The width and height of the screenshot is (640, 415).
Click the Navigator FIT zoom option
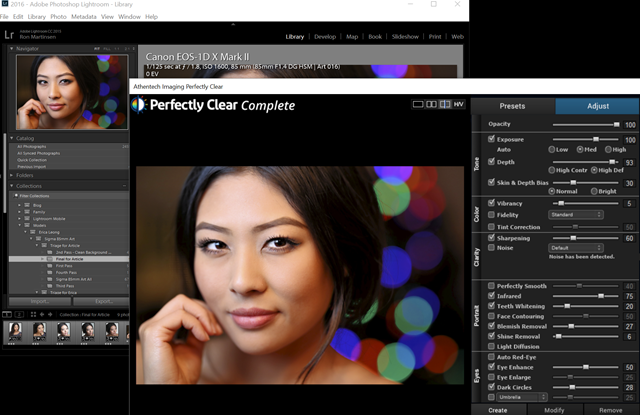[97, 49]
